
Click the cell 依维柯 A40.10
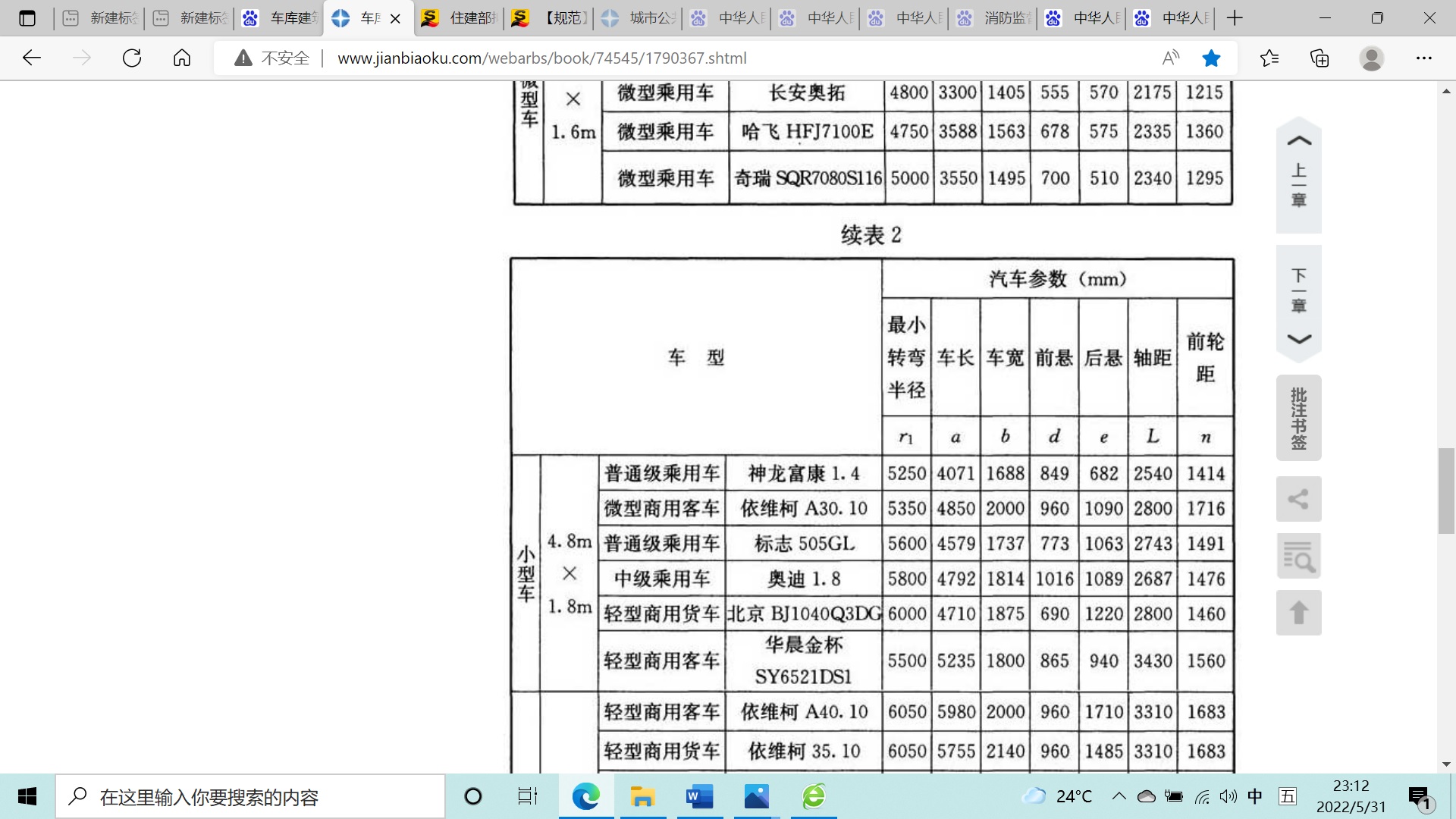804,712
